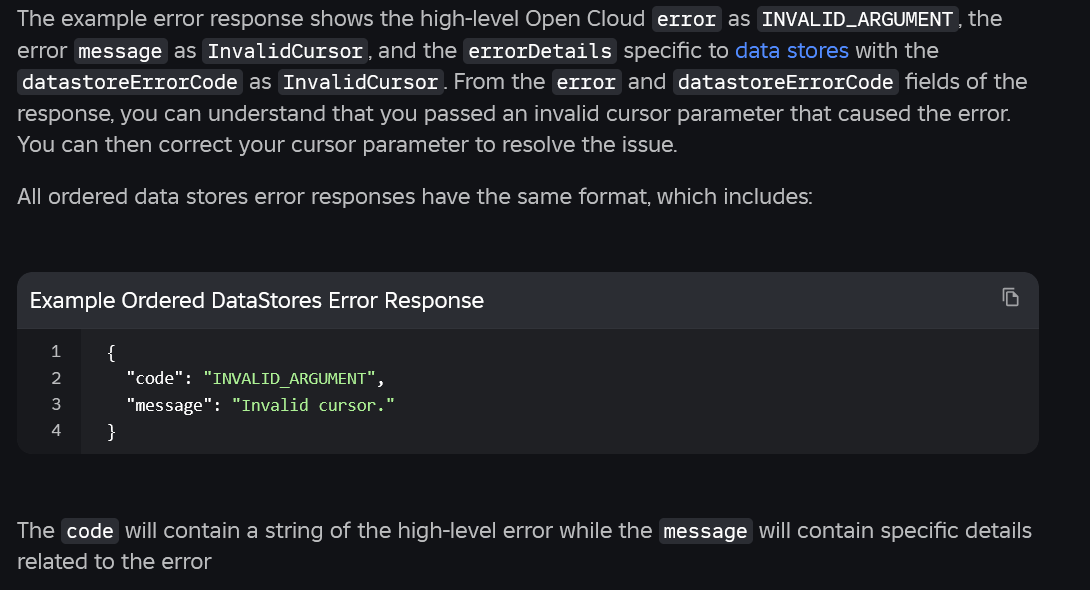Screen dimensions: 1090x590
Task: Click the "All ordered data stores error responses" sentence
Action: (414, 196)
